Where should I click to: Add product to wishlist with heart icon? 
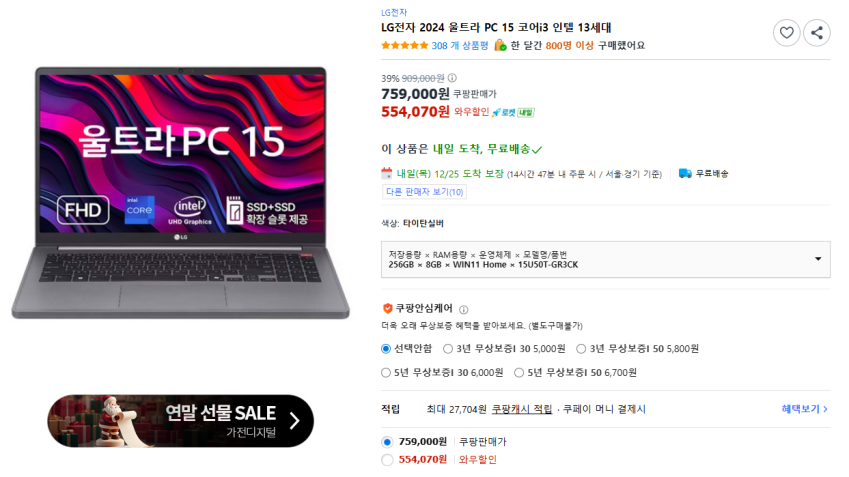[x=786, y=33]
